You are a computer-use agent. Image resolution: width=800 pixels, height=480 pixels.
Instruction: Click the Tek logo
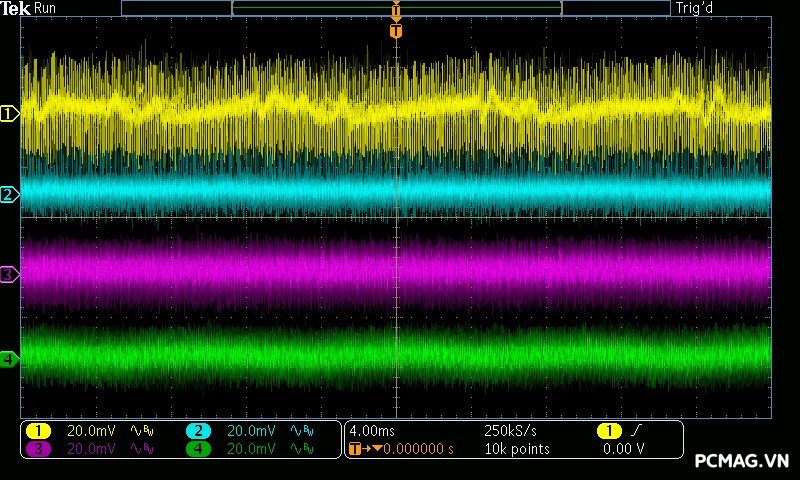click(x=16, y=8)
